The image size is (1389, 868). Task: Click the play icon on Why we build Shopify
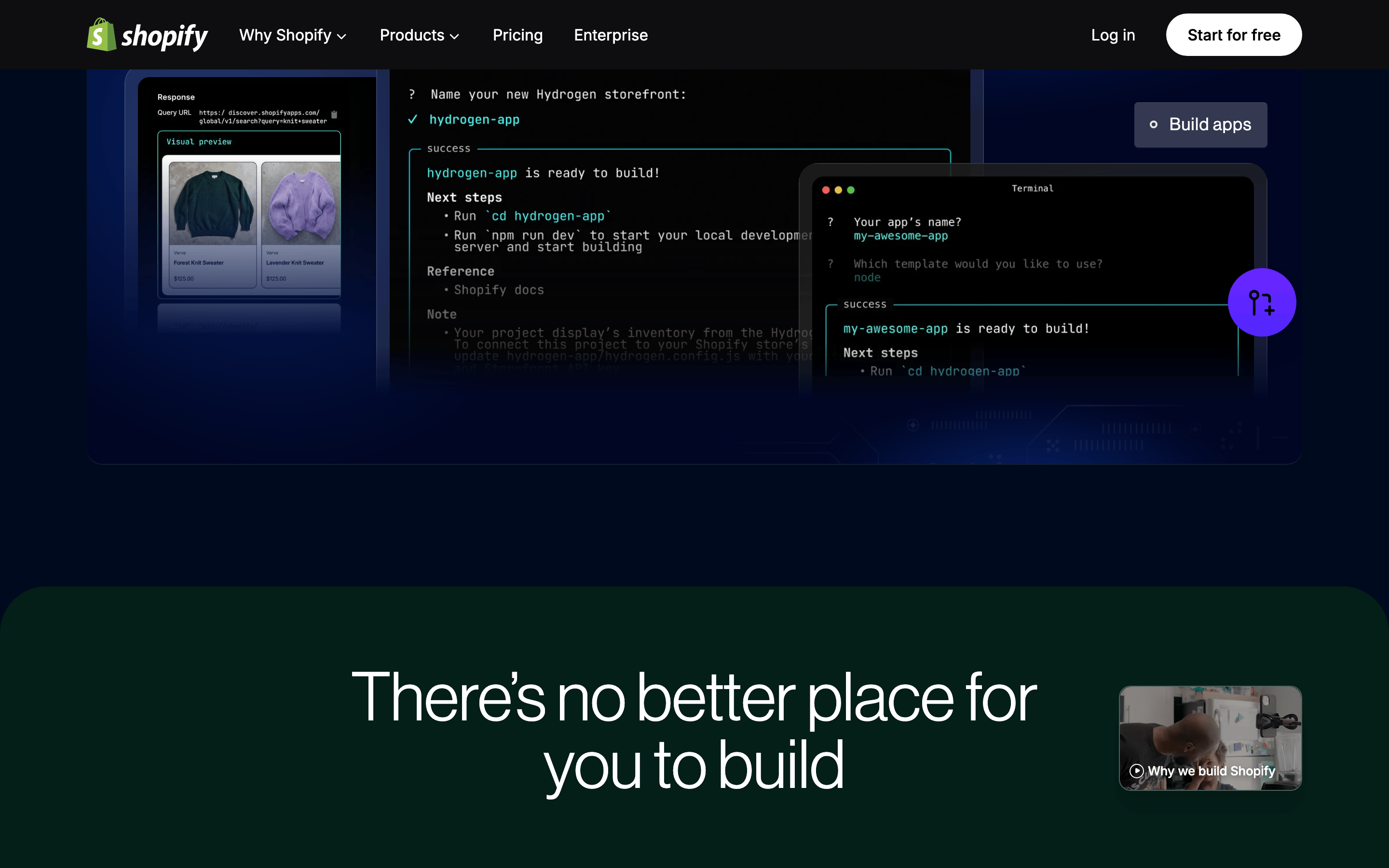(1136, 771)
